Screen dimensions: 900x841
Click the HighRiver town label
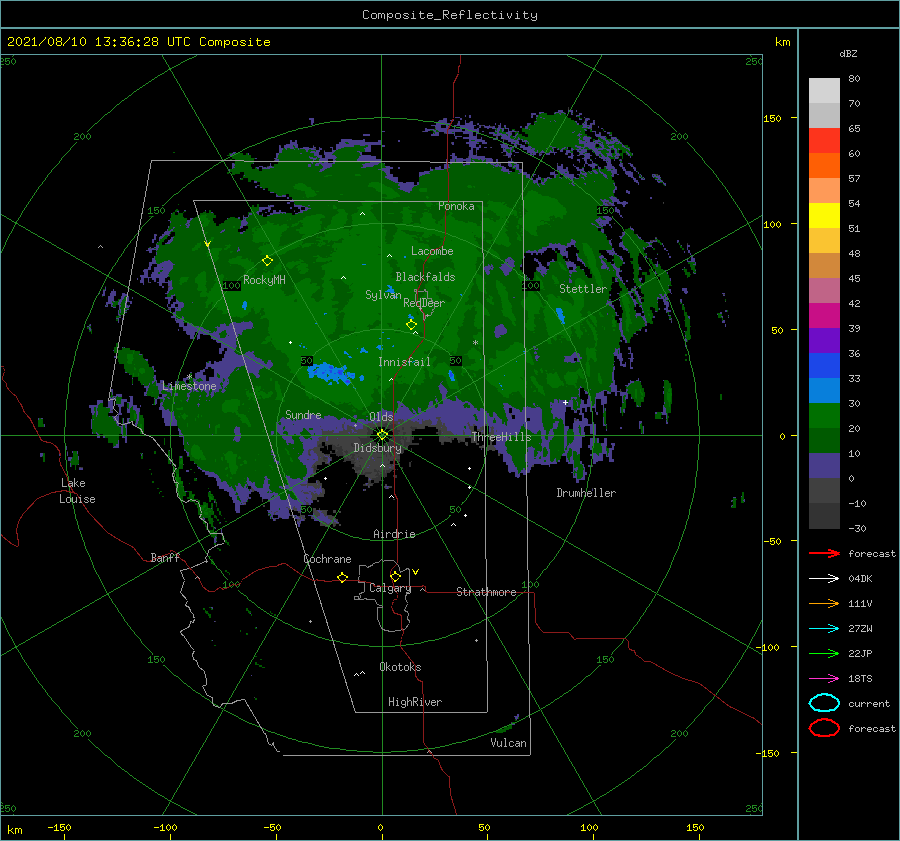(x=415, y=702)
